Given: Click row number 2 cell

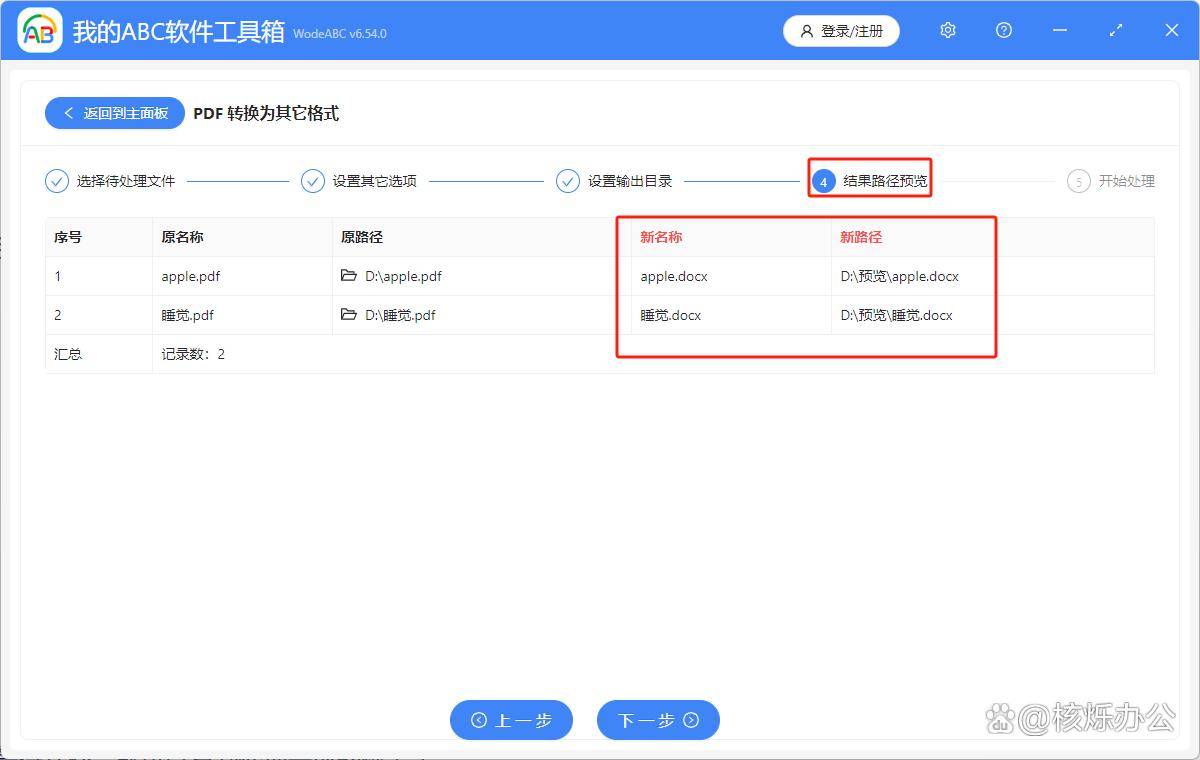Looking at the screenshot, I should pyautogui.click(x=99, y=315).
